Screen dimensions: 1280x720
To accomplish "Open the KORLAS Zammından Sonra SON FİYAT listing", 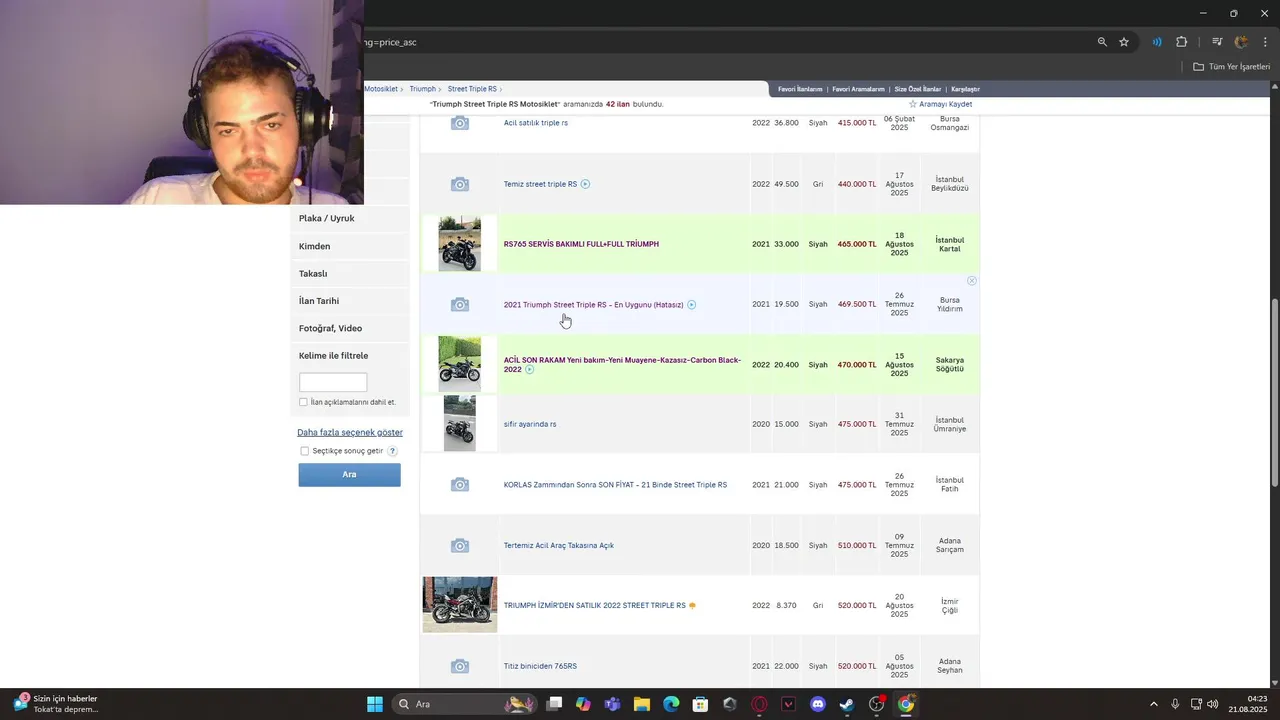I will [x=615, y=485].
